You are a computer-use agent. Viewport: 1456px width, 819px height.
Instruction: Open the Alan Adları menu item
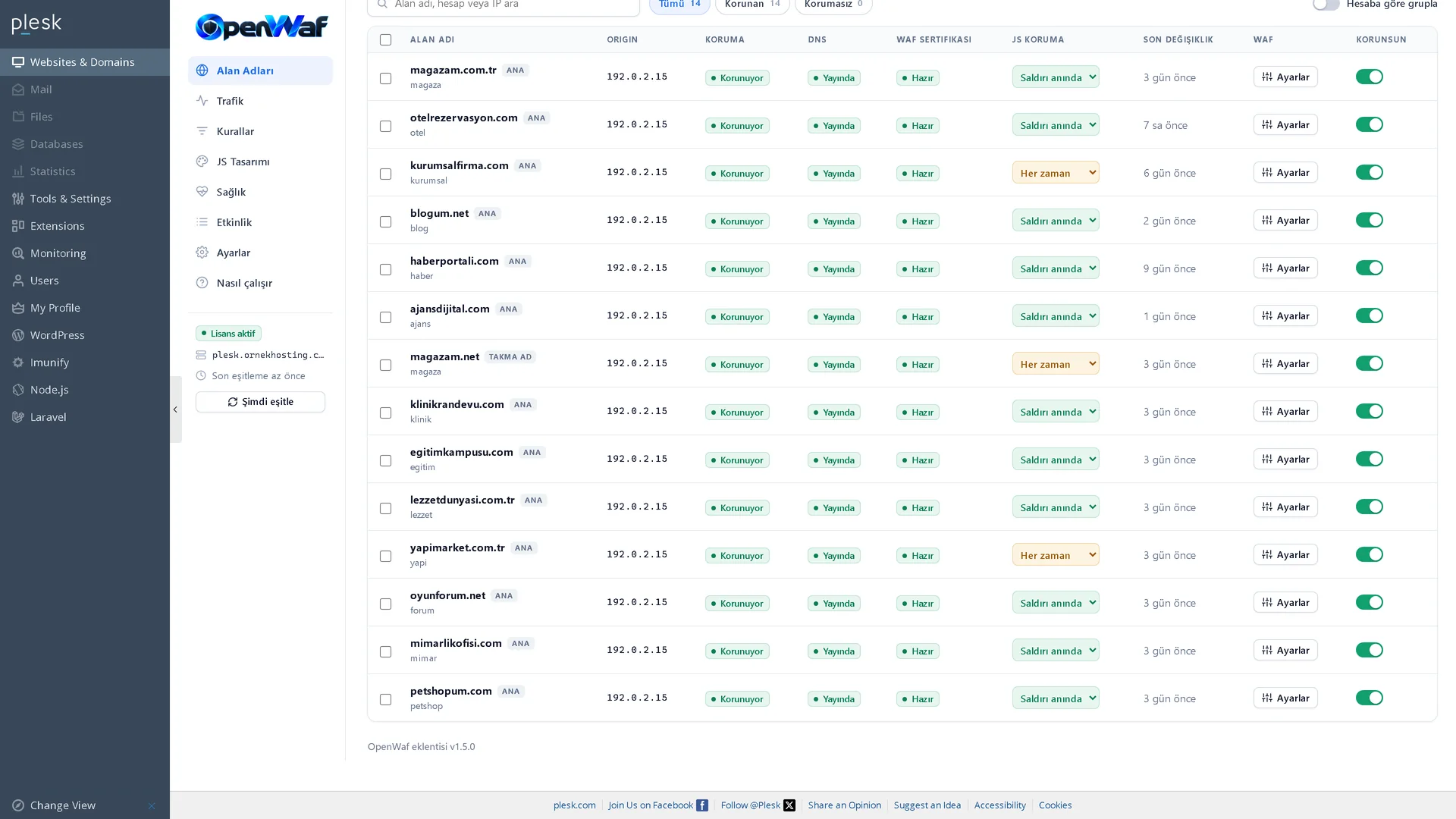(260, 71)
